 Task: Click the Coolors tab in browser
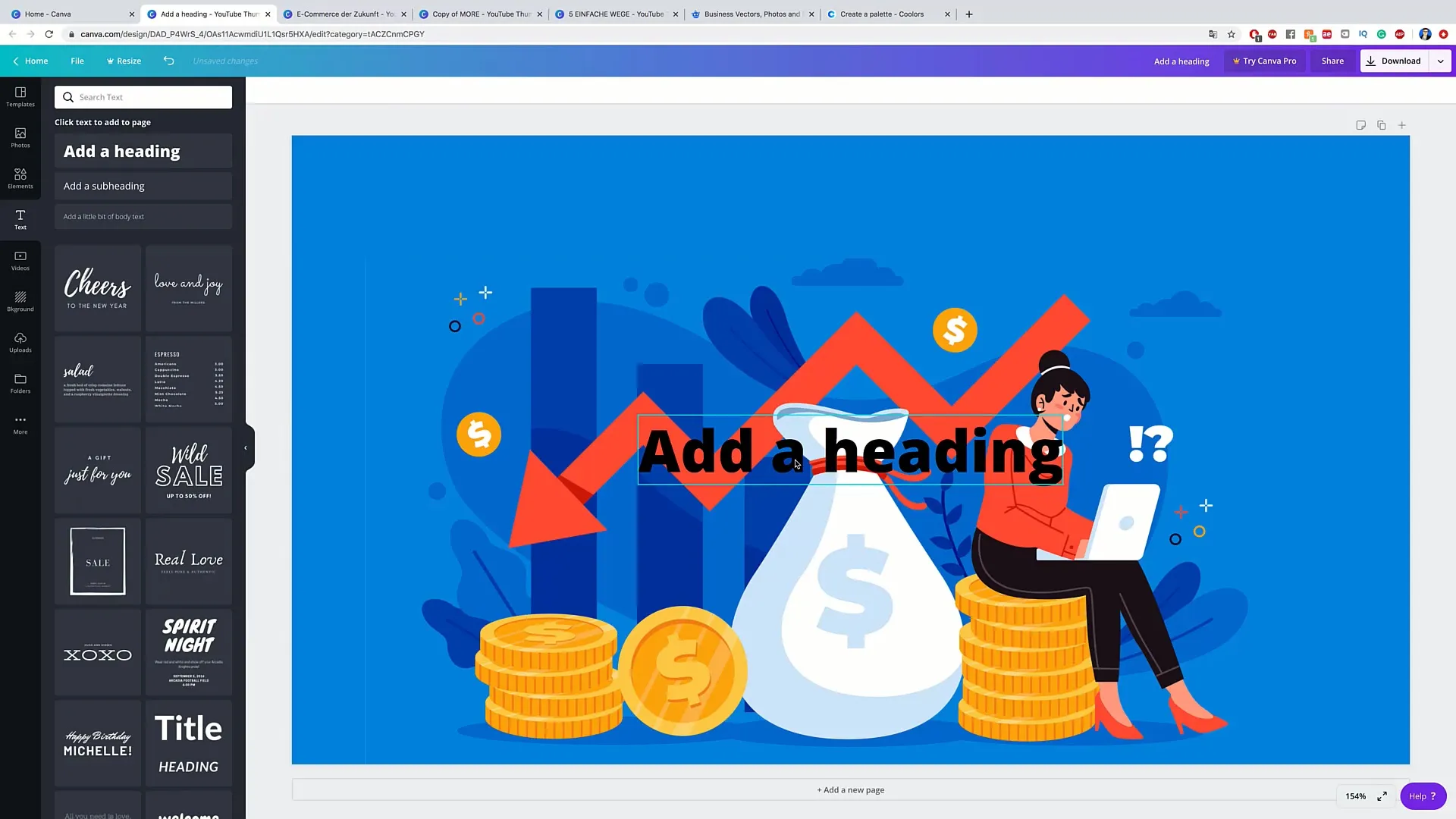(882, 14)
